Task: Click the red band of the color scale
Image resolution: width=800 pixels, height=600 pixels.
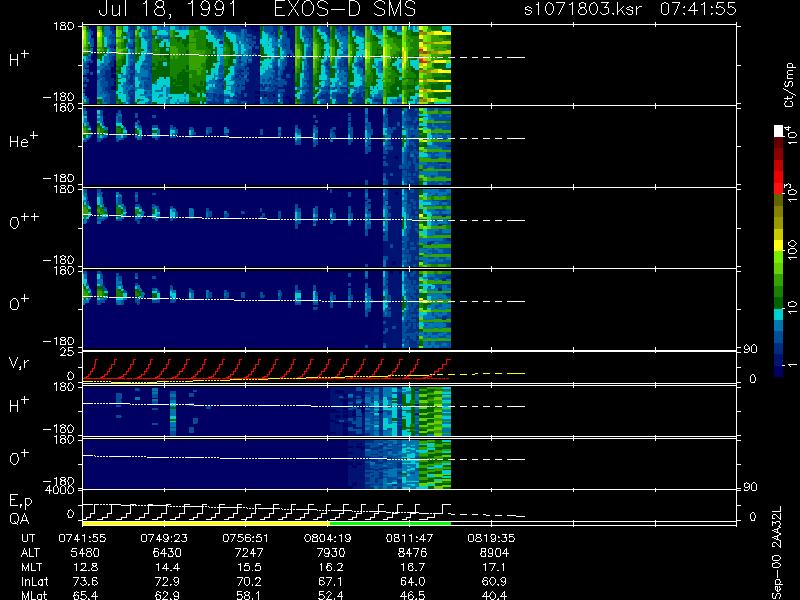Action: point(779,176)
